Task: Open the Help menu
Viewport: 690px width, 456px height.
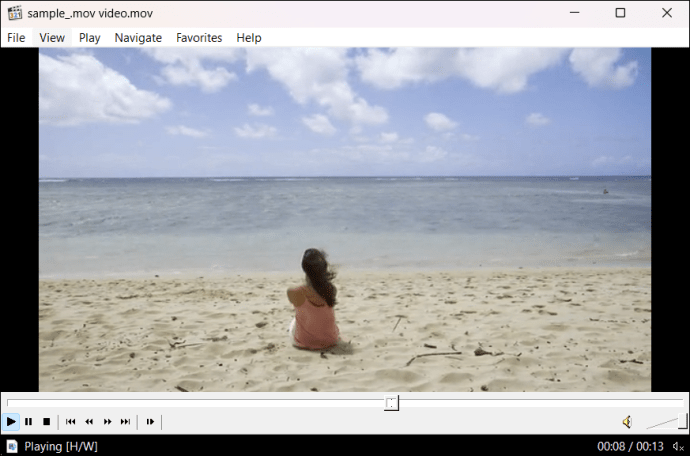Action: [x=249, y=38]
